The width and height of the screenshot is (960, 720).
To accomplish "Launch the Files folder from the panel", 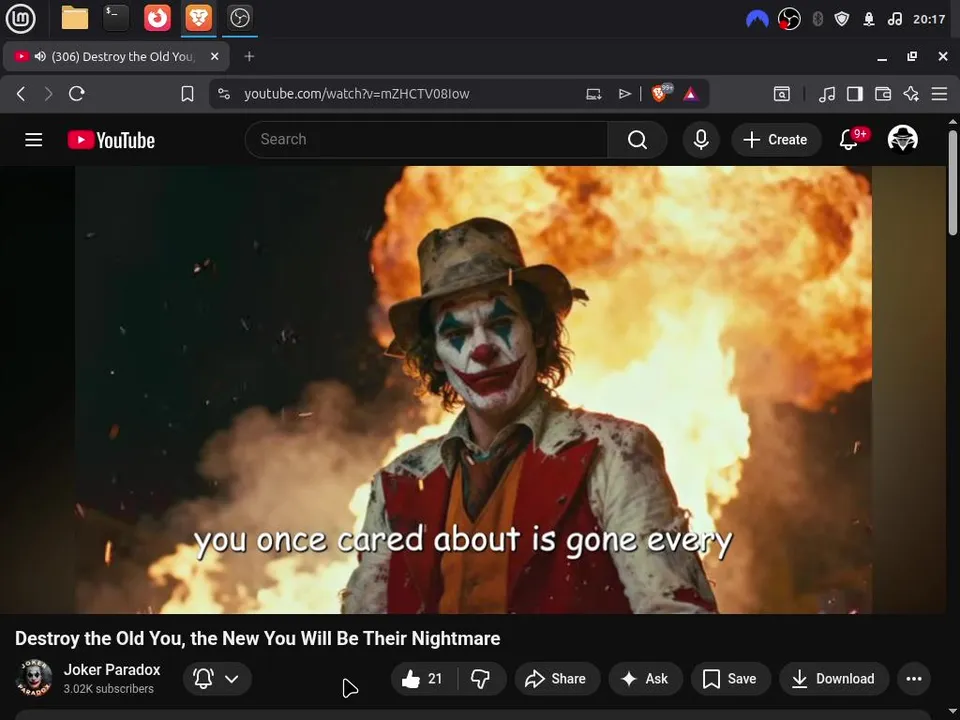I will pyautogui.click(x=75, y=18).
